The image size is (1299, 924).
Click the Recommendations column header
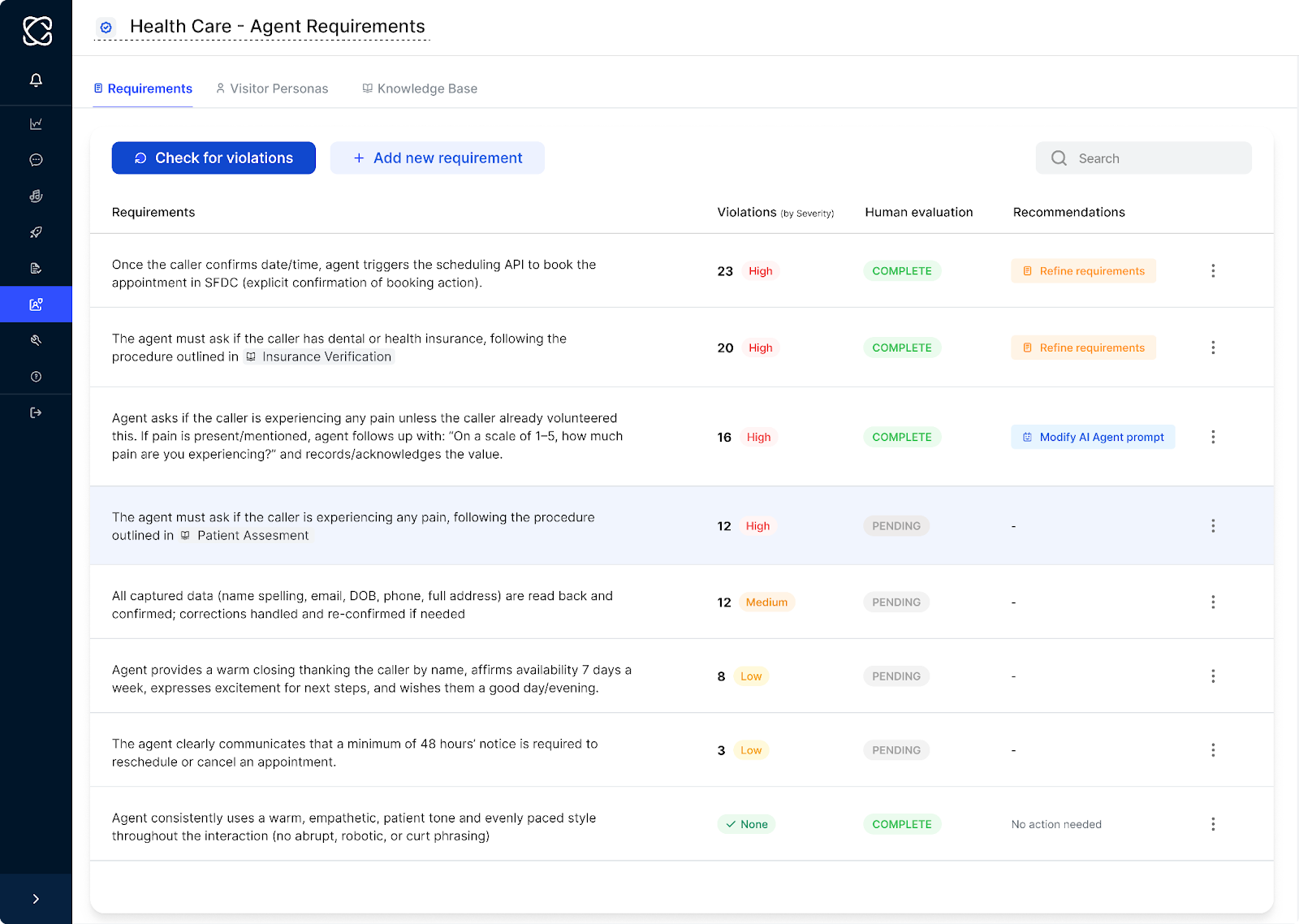coord(1069,212)
